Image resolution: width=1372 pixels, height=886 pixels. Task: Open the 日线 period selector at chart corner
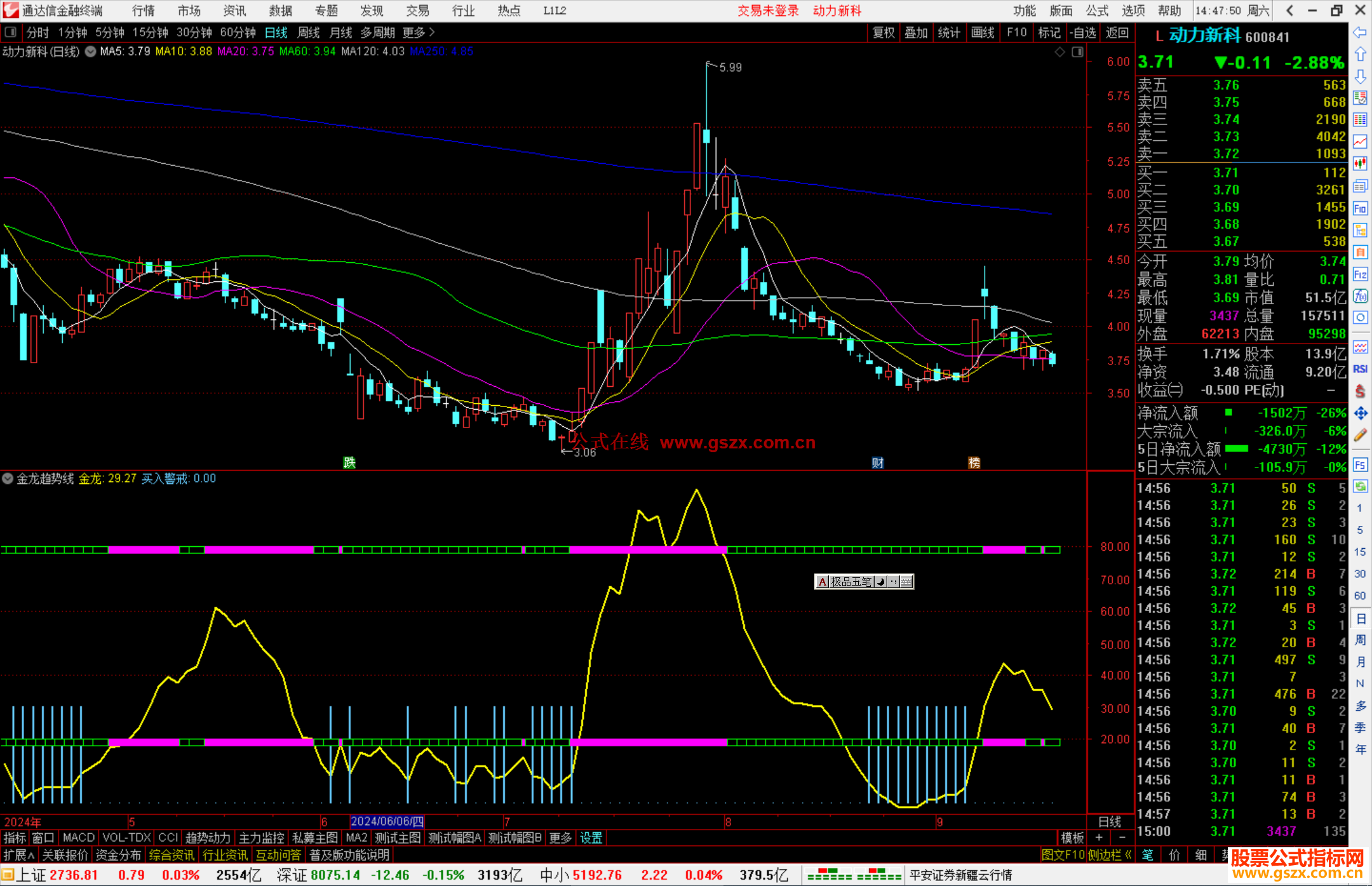pyautogui.click(x=1110, y=822)
